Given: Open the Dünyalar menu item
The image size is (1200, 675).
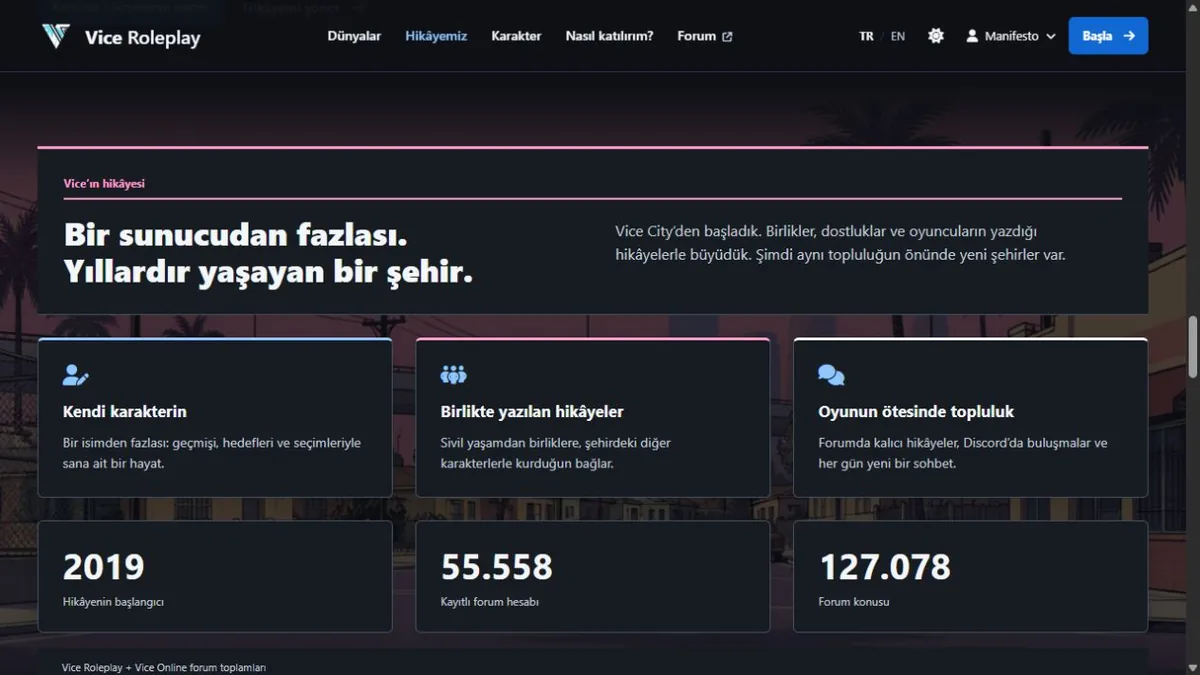Looking at the screenshot, I should pos(354,36).
